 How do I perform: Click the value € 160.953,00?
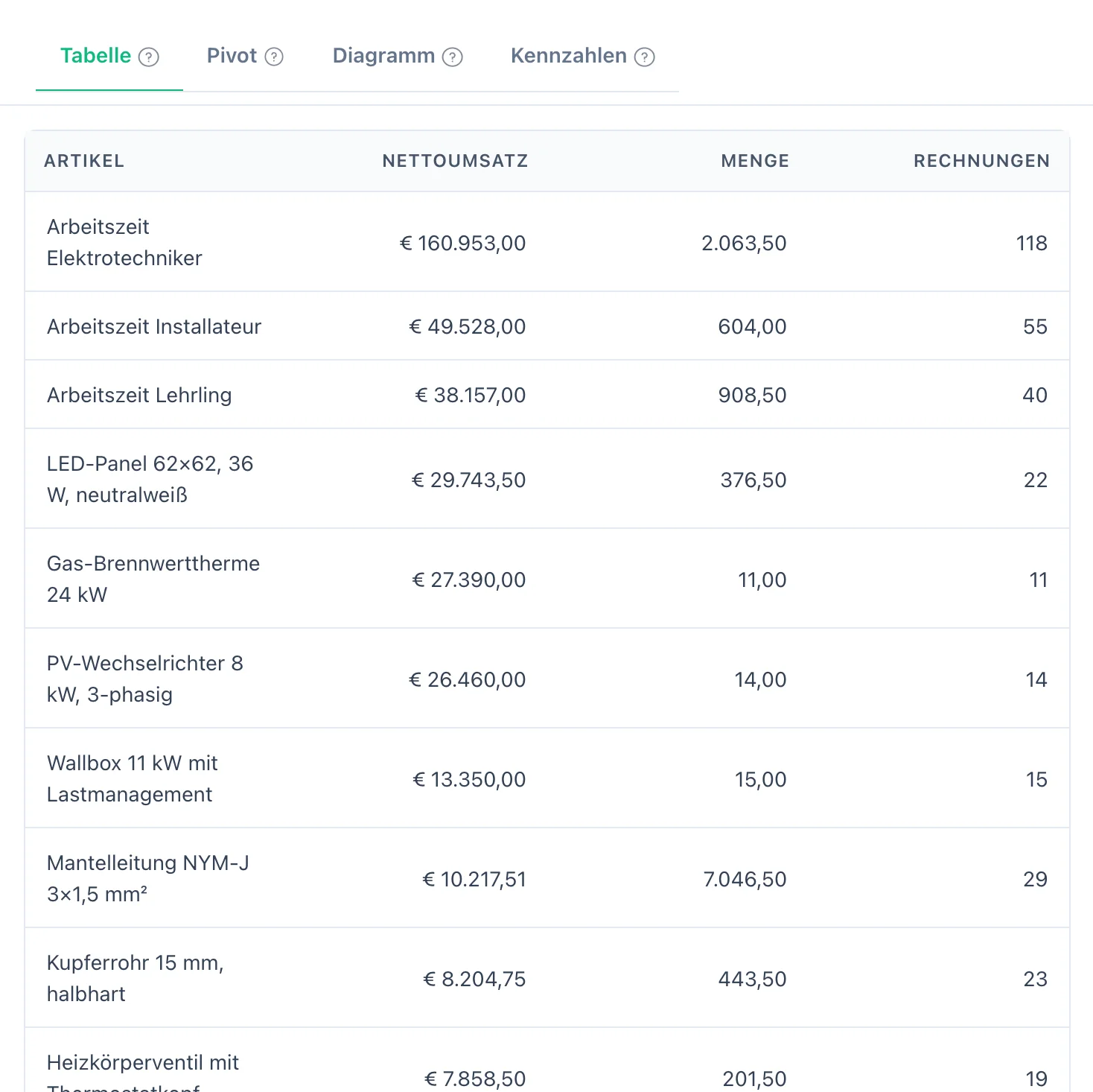coord(462,243)
